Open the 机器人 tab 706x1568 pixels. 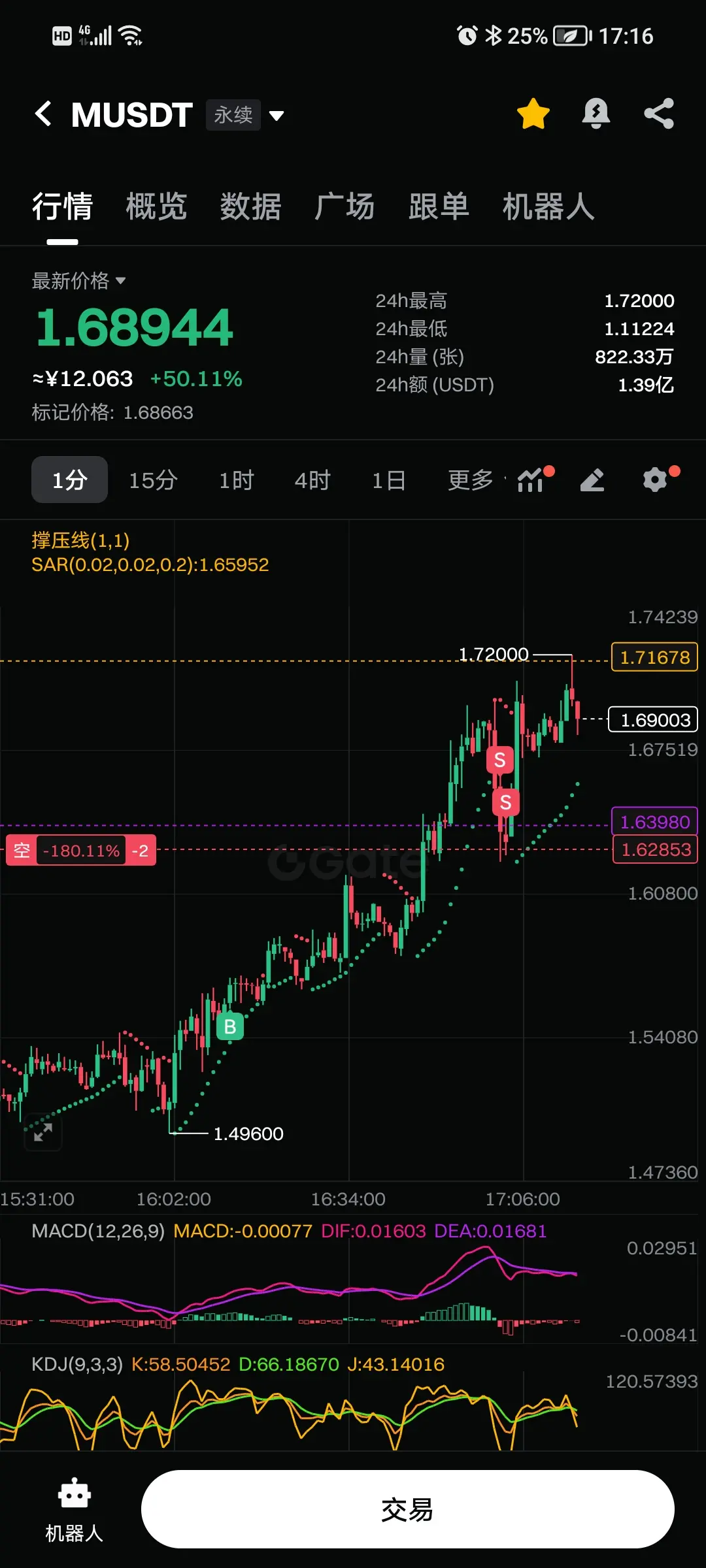(x=549, y=206)
